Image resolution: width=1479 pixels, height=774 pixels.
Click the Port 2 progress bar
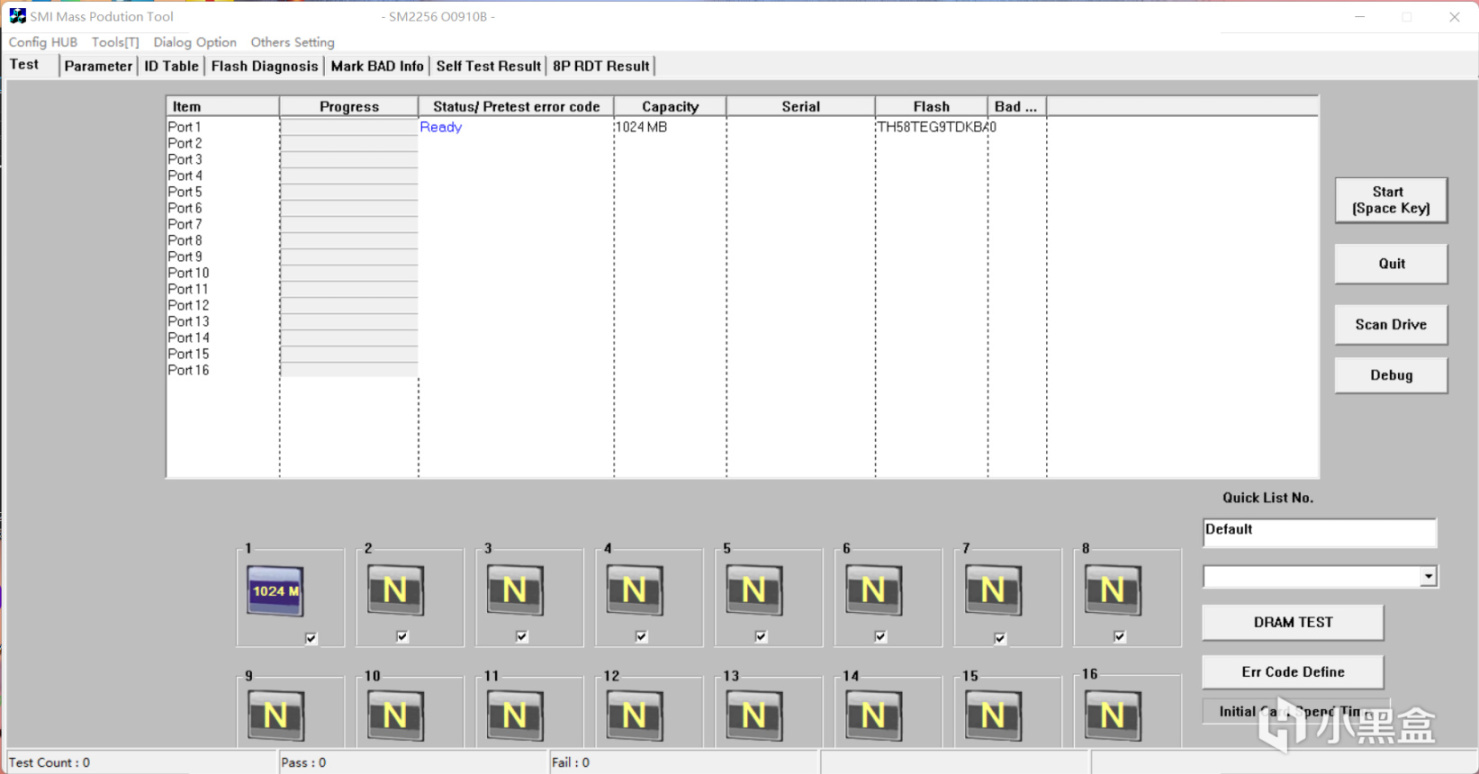pyautogui.click(x=349, y=143)
